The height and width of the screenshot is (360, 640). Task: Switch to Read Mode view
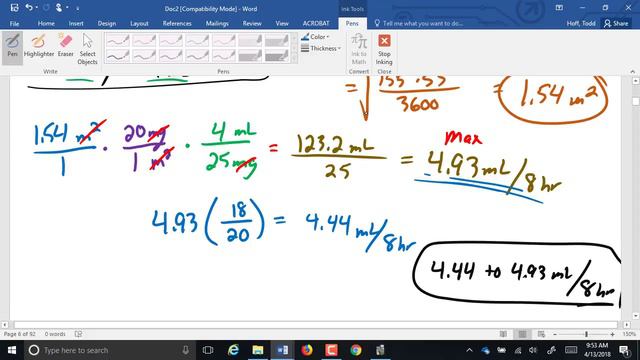pos(503,334)
